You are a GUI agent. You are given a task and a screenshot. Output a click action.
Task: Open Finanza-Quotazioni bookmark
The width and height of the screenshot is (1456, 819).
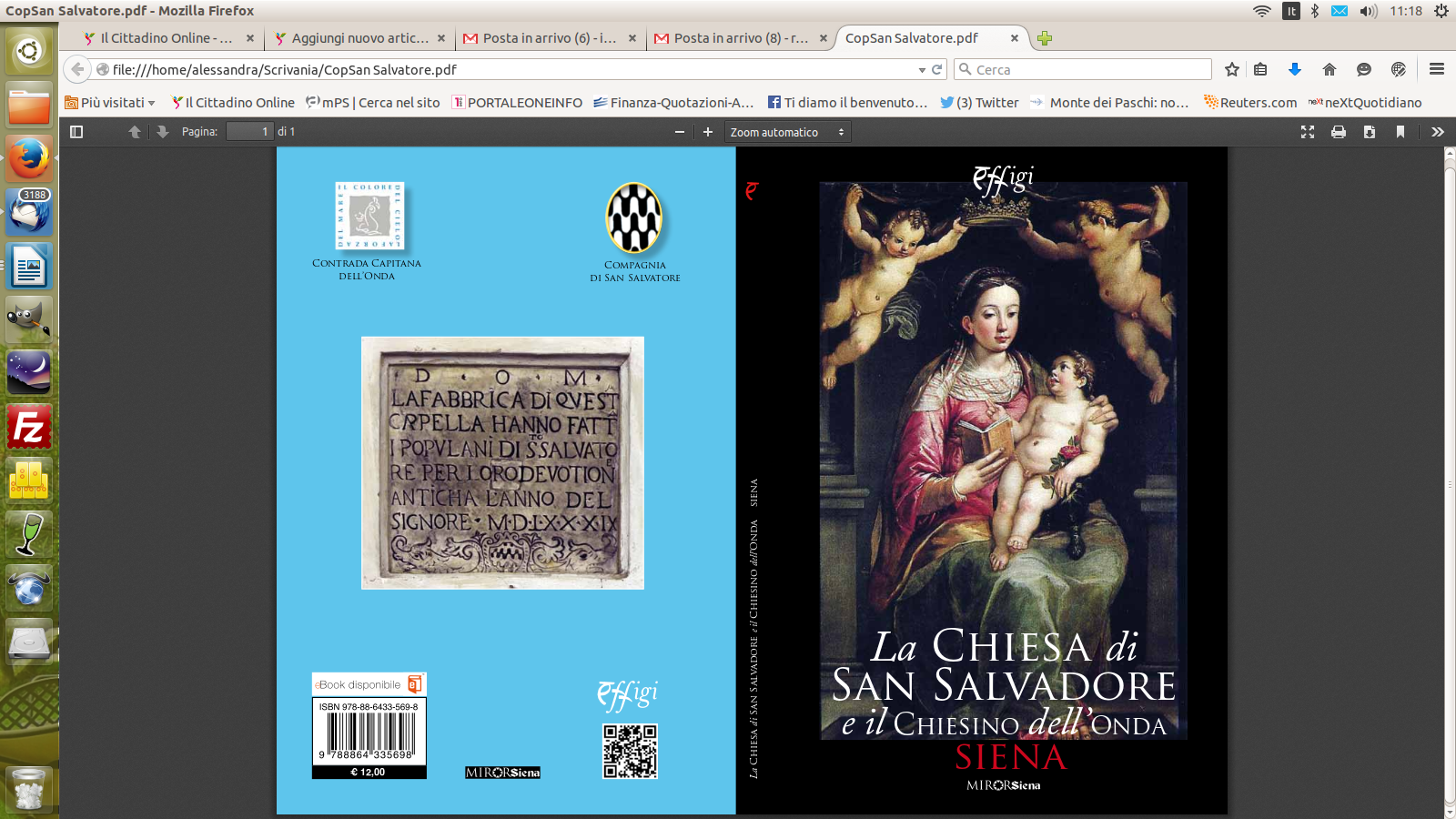click(673, 103)
